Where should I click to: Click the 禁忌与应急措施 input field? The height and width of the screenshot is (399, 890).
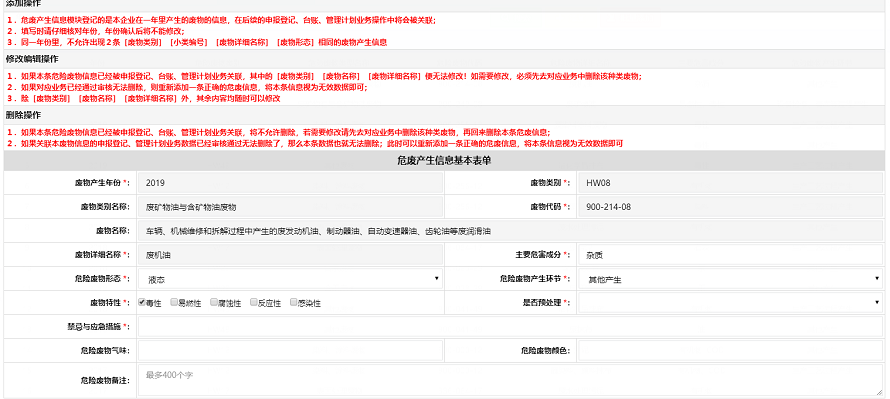[x=510, y=326]
